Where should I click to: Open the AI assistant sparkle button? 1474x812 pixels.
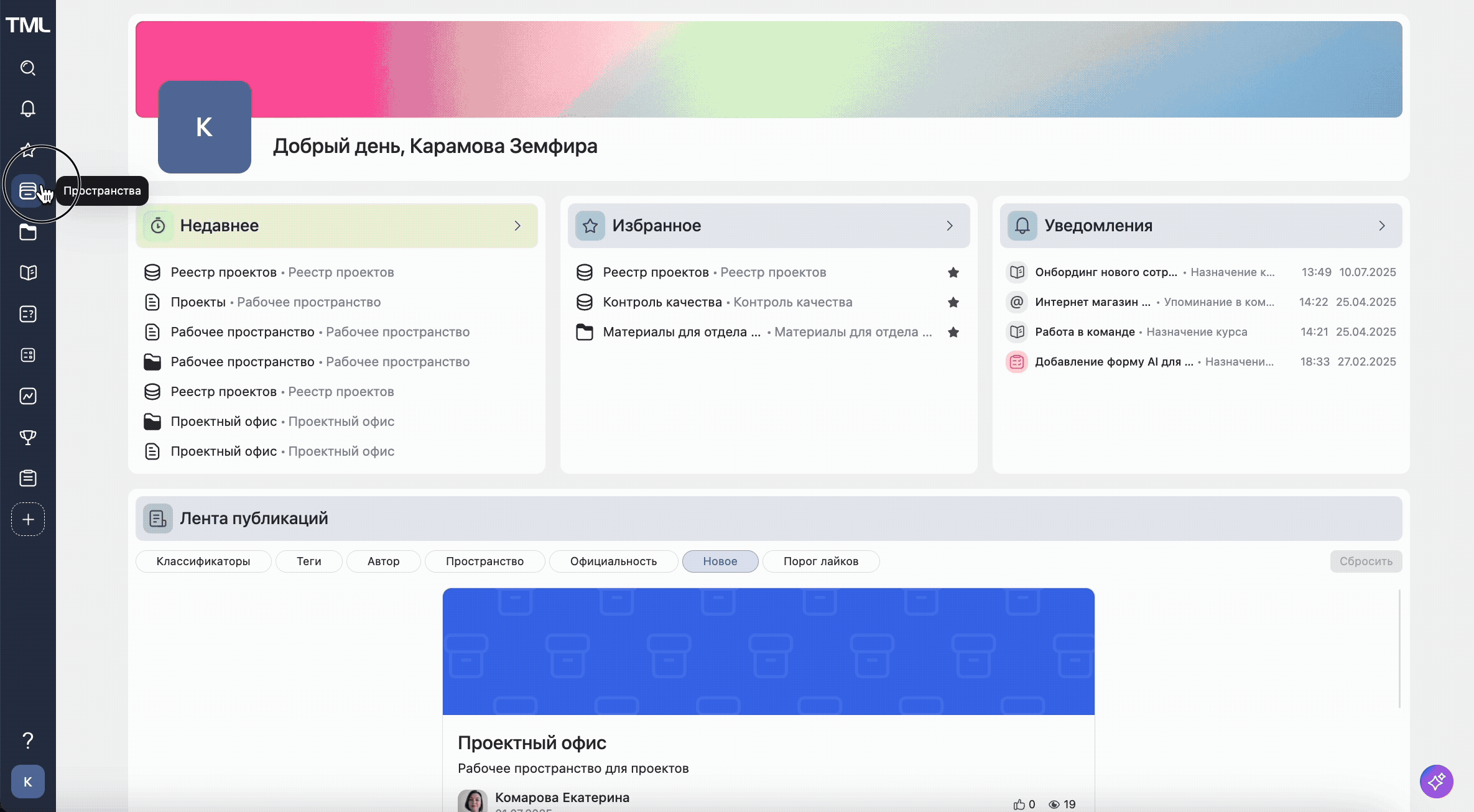pyautogui.click(x=1437, y=782)
